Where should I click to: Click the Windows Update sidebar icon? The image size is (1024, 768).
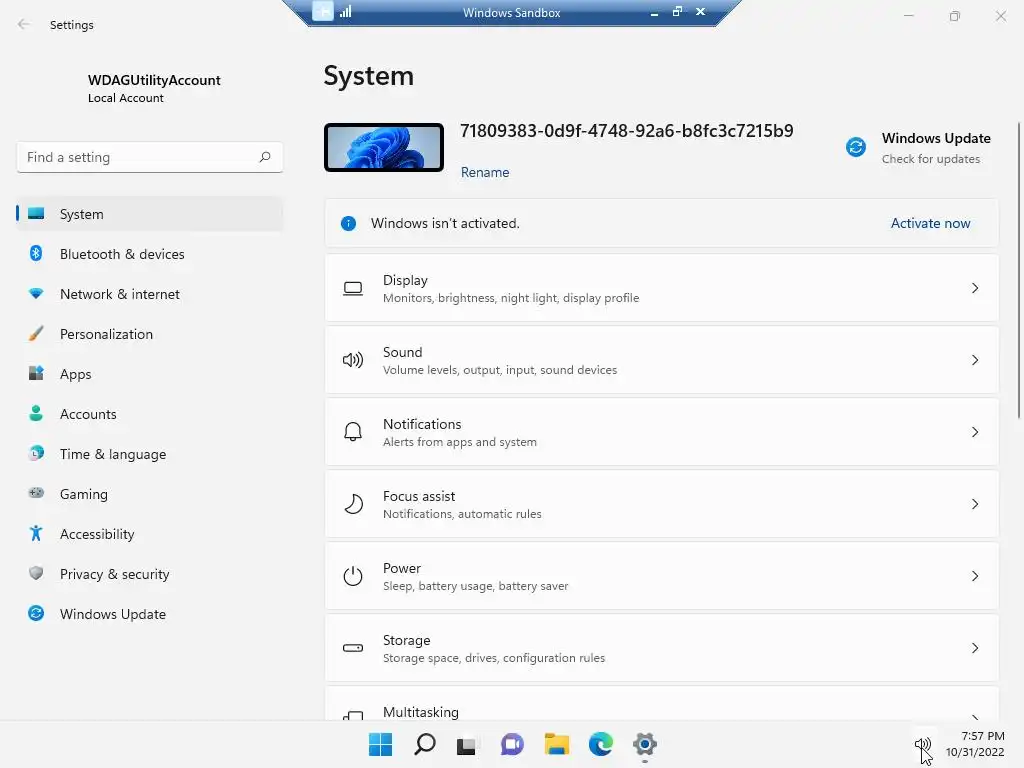tap(36, 613)
